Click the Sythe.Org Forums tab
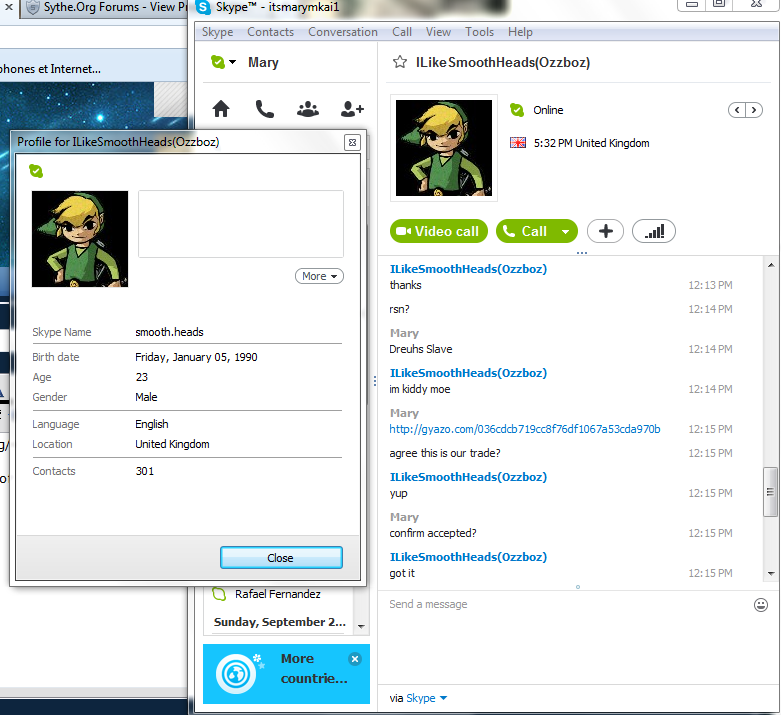The height and width of the screenshot is (715, 781). tap(106, 7)
